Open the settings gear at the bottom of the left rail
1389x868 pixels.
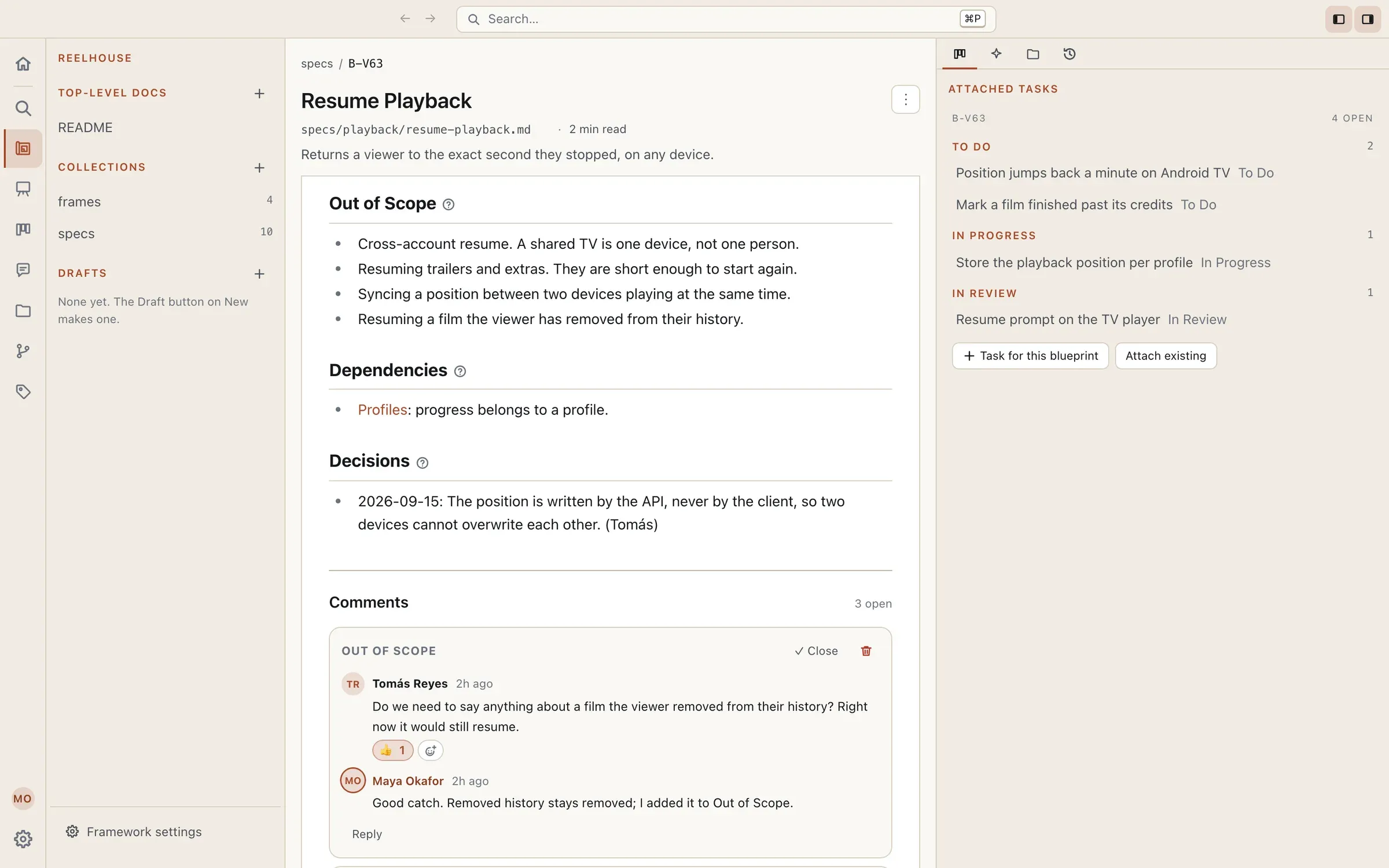tap(23, 839)
